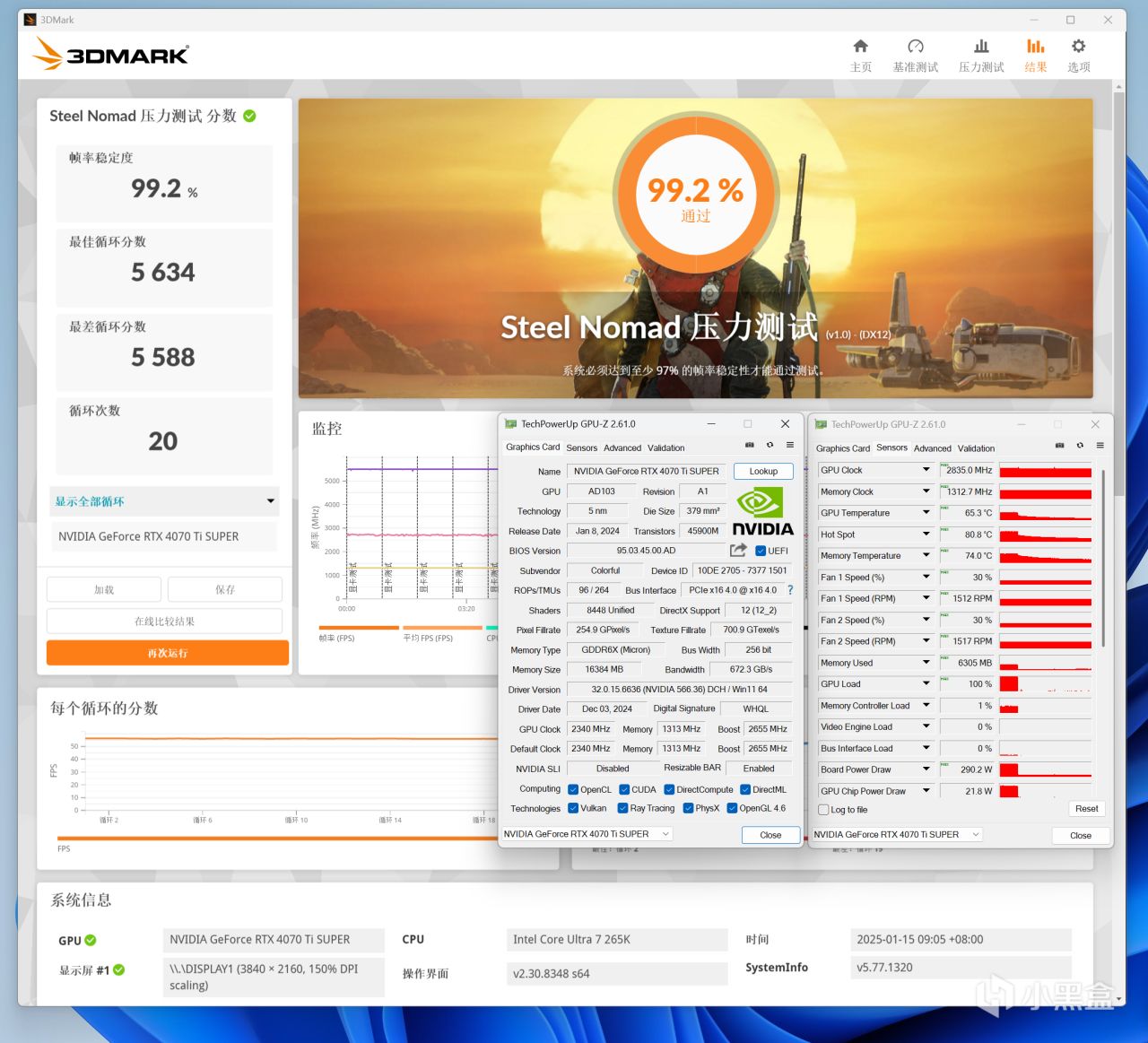Click the orange 再次运行 button
The width and height of the screenshot is (1148, 1043).
pos(168,653)
